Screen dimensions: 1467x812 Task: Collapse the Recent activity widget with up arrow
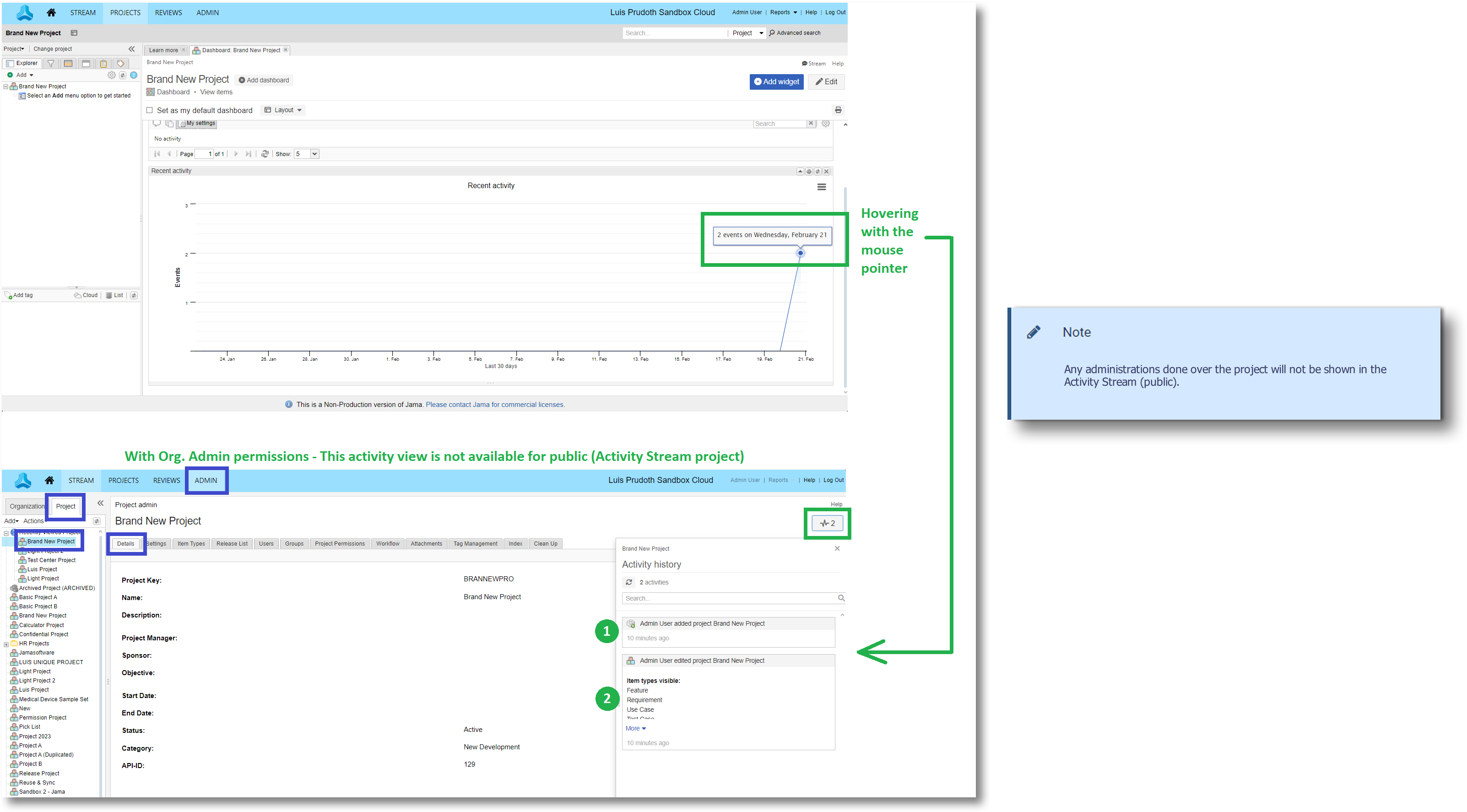pos(800,171)
